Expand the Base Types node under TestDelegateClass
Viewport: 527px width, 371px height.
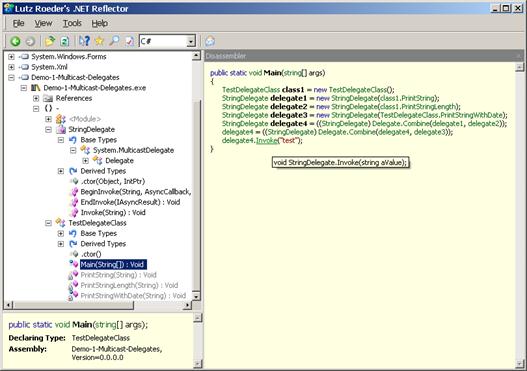(x=61, y=233)
